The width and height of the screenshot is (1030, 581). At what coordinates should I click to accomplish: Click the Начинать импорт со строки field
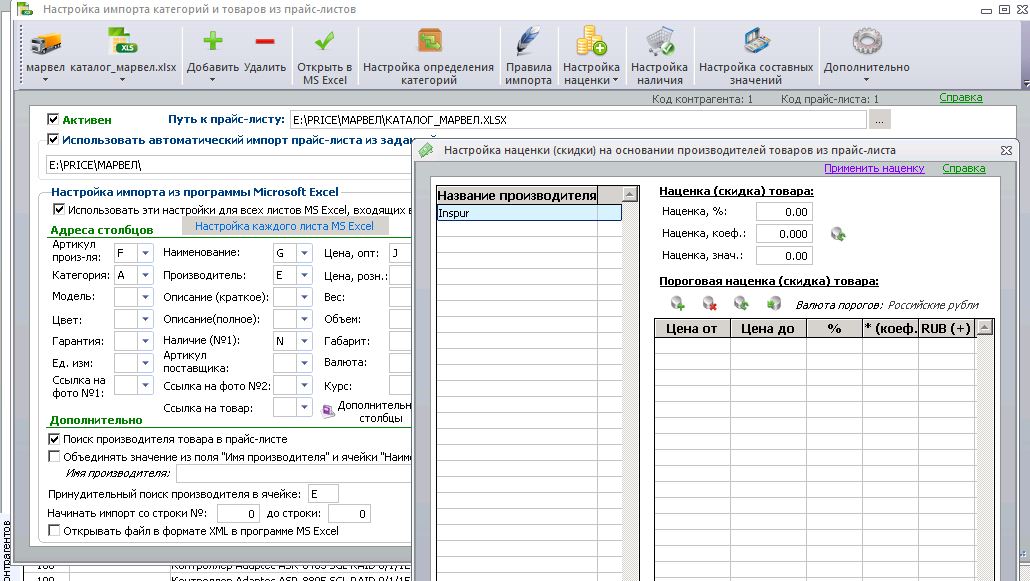point(238,513)
